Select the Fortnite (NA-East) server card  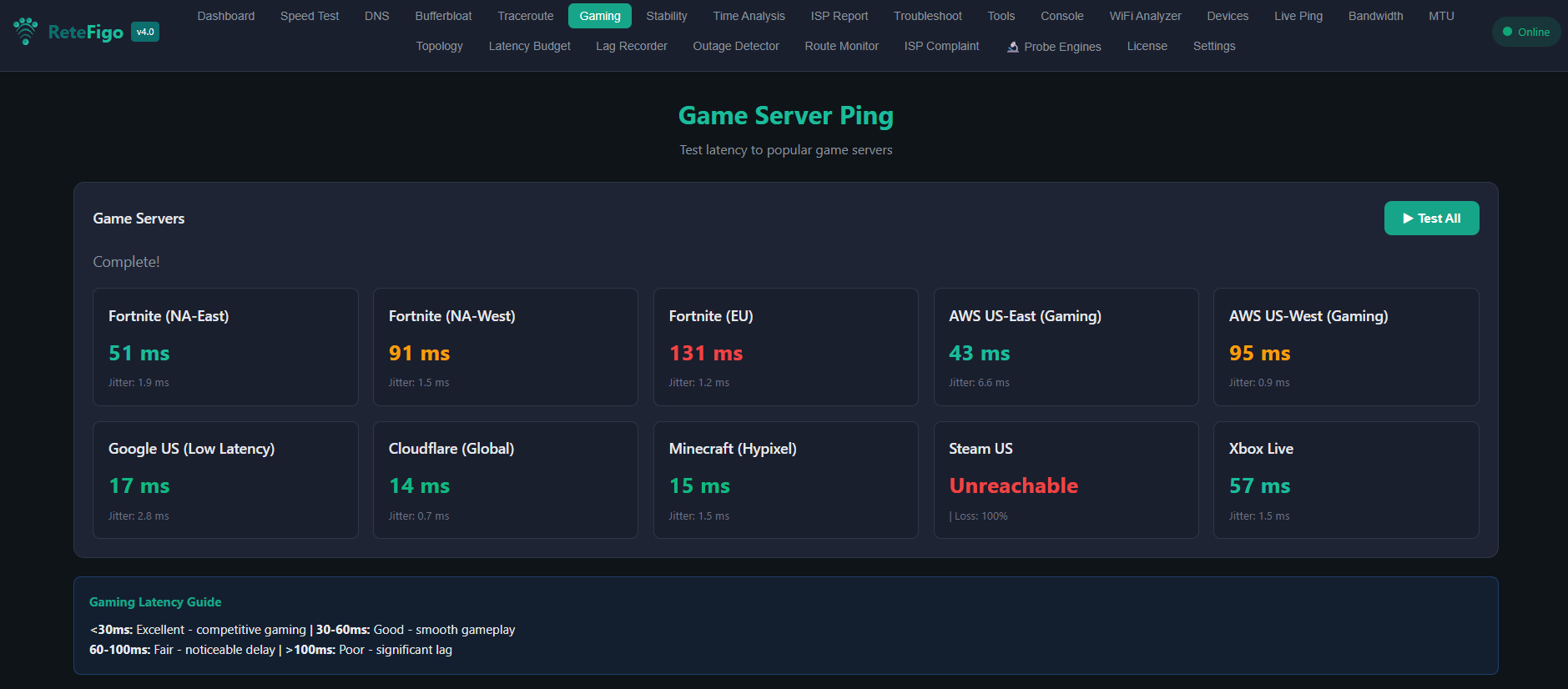(225, 347)
